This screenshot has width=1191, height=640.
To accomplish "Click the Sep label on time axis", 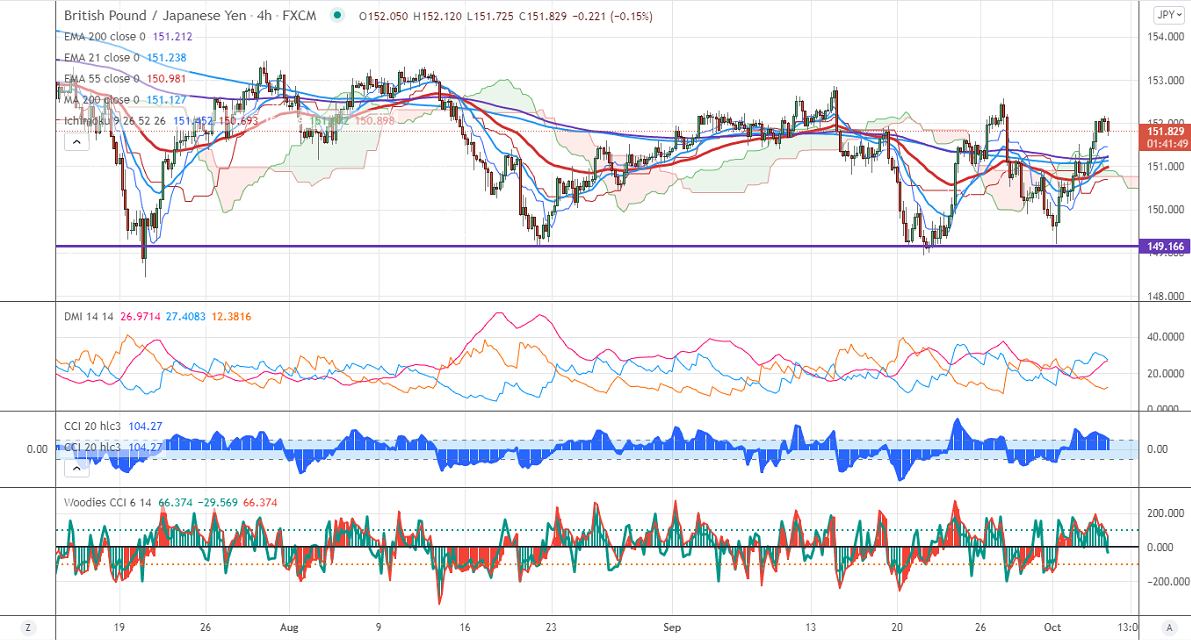I will pyautogui.click(x=672, y=628).
